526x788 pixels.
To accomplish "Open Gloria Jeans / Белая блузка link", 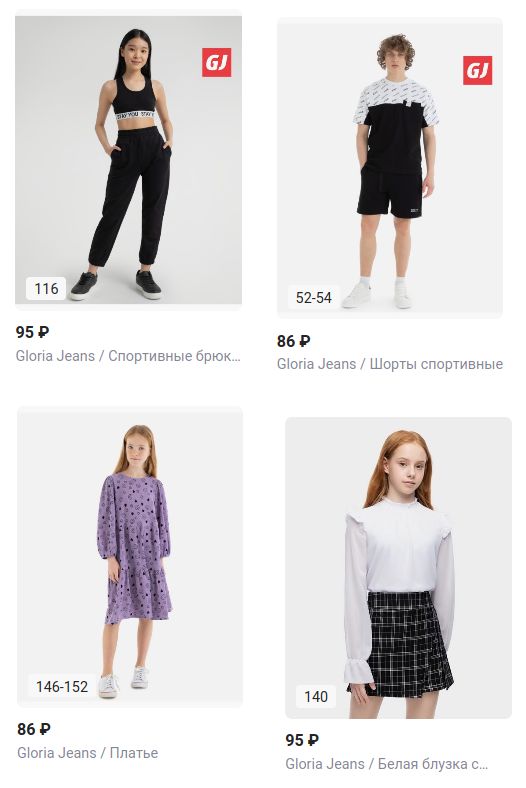I will (x=386, y=764).
